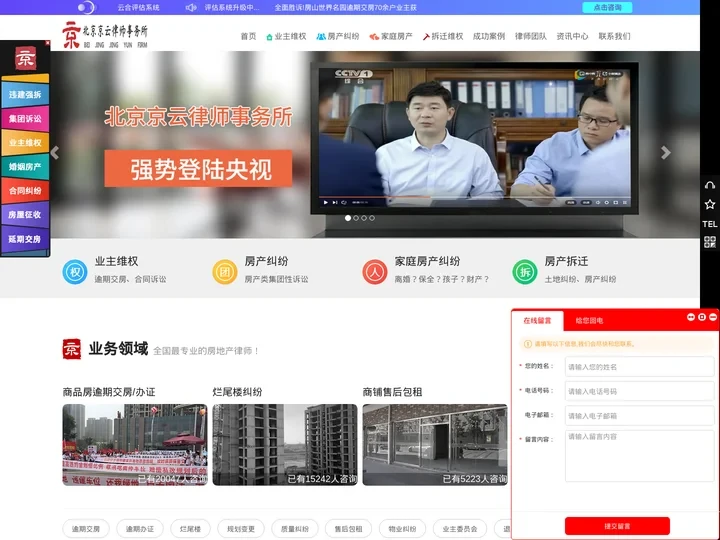Click the TEL icon on right rail

[x=710, y=224]
